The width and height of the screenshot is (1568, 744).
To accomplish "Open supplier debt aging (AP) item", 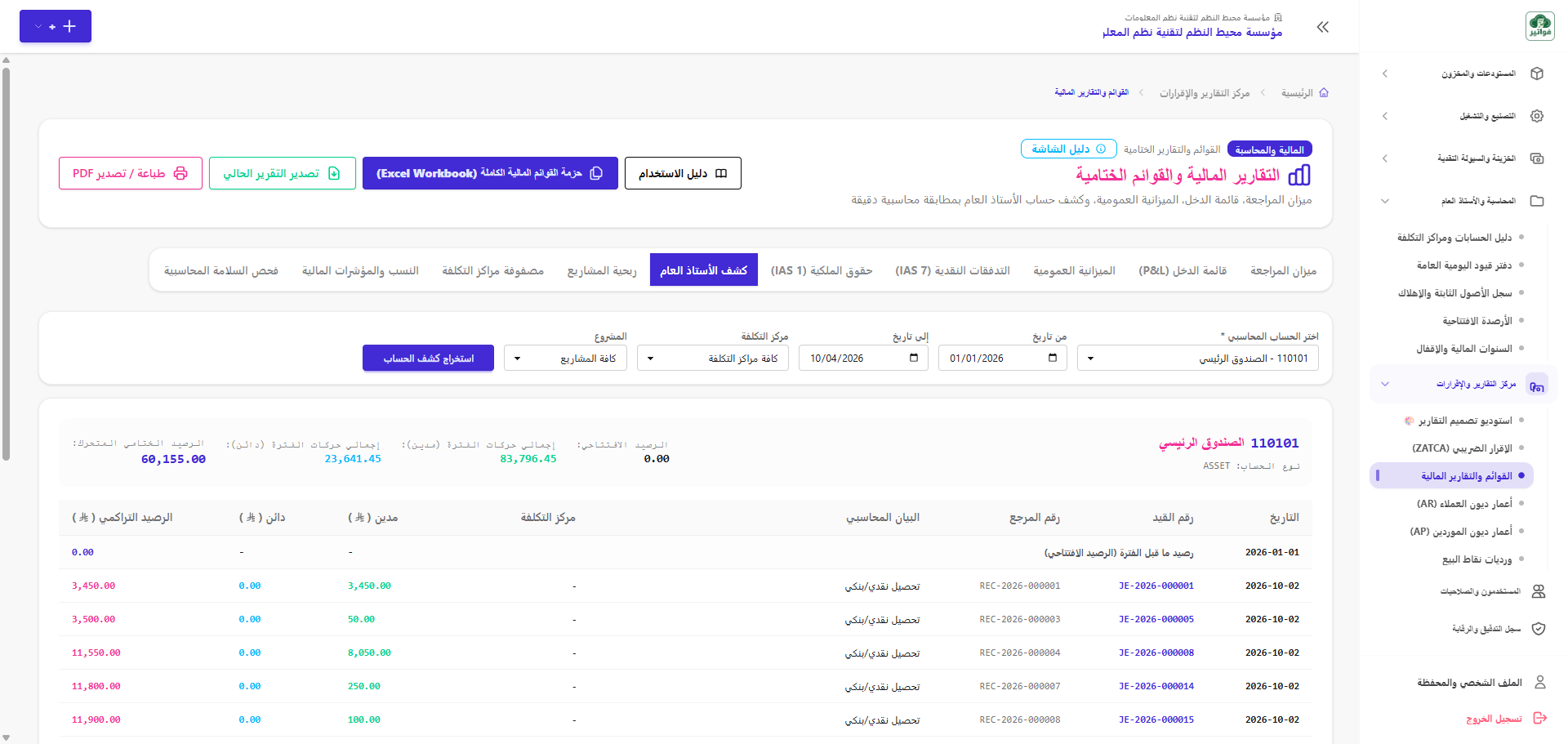I will pyautogui.click(x=1461, y=532).
